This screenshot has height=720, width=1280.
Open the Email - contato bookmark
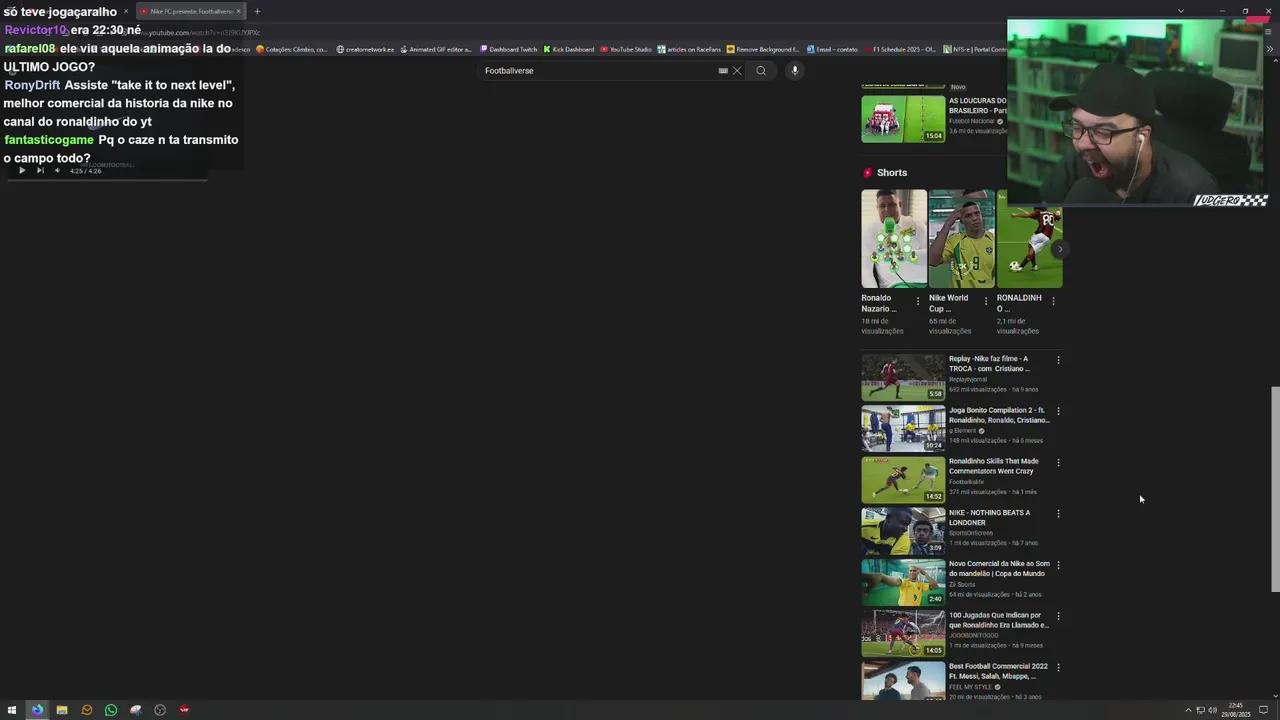832,49
